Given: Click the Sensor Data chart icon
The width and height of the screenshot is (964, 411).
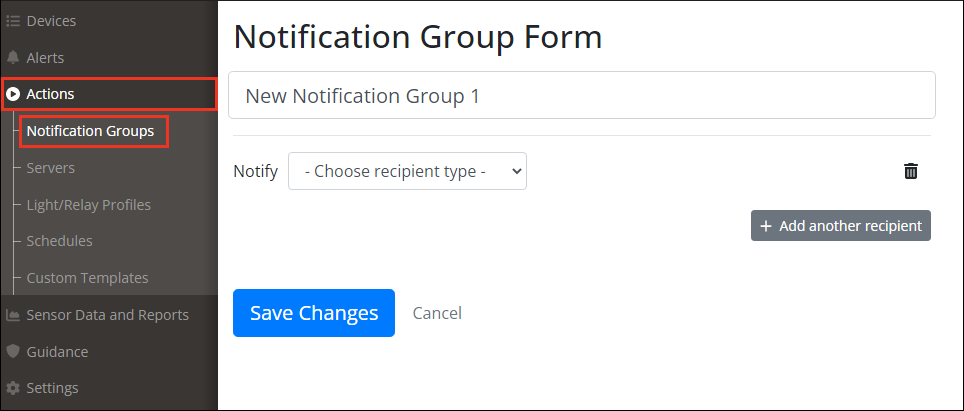Looking at the screenshot, I should [x=13, y=315].
